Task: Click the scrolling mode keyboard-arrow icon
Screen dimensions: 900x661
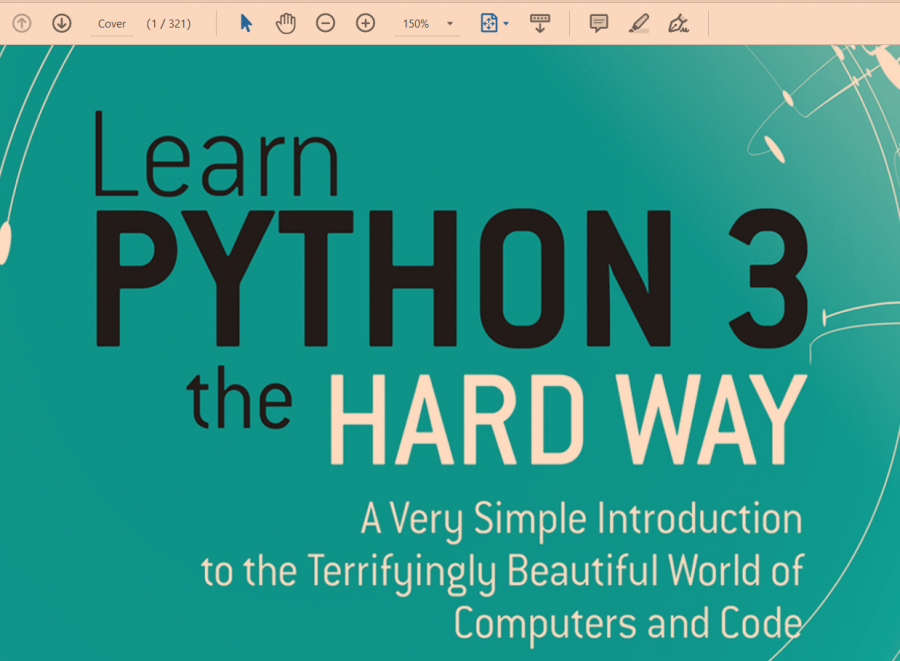Action: pos(540,23)
